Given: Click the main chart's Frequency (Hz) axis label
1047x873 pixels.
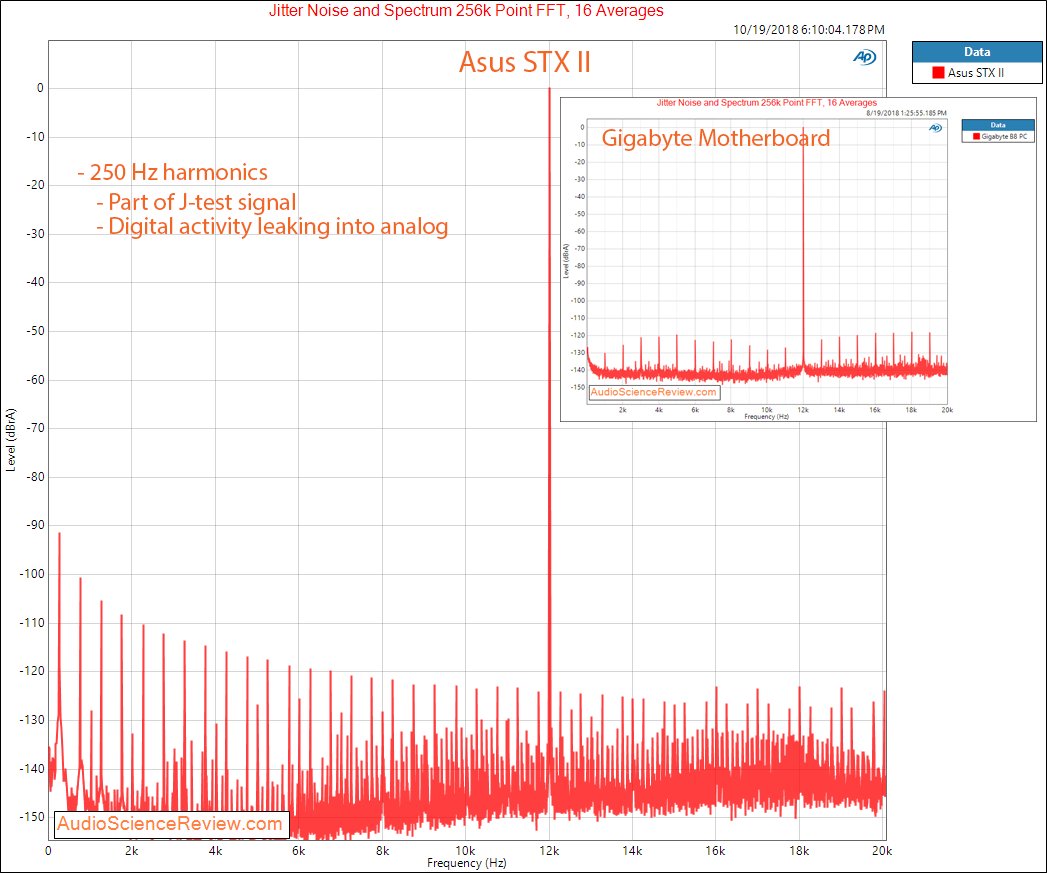Looking at the screenshot, I should click(467, 863).
